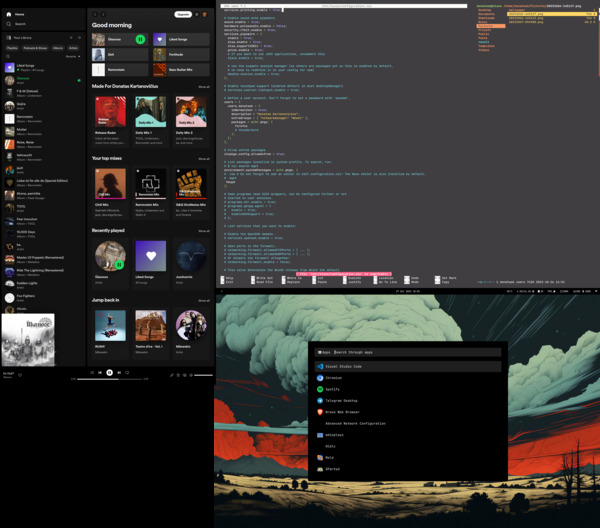Open the Chill Mix card
Screen dimensions: 600x528
[x=110, y=192]
